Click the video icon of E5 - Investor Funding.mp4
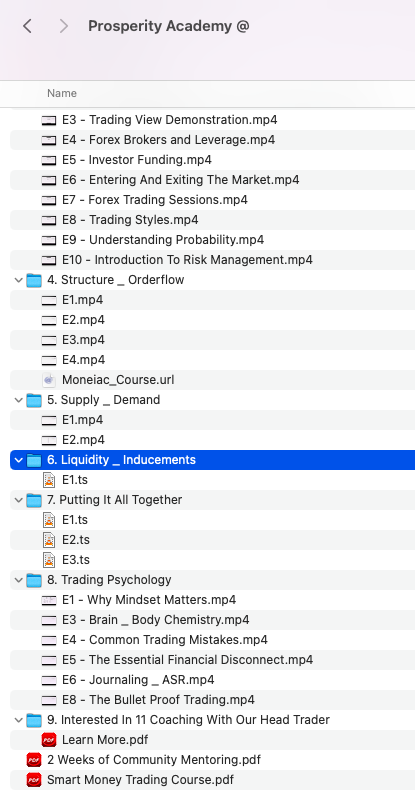415x800 pixels. coord(49,160)
